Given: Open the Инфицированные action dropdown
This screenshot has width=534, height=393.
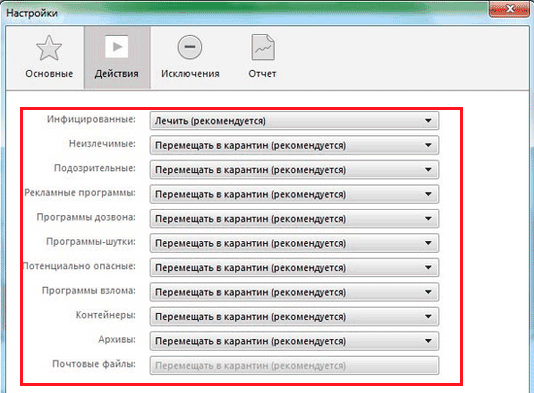Looking at the screenshot, I should coord(294,121).
